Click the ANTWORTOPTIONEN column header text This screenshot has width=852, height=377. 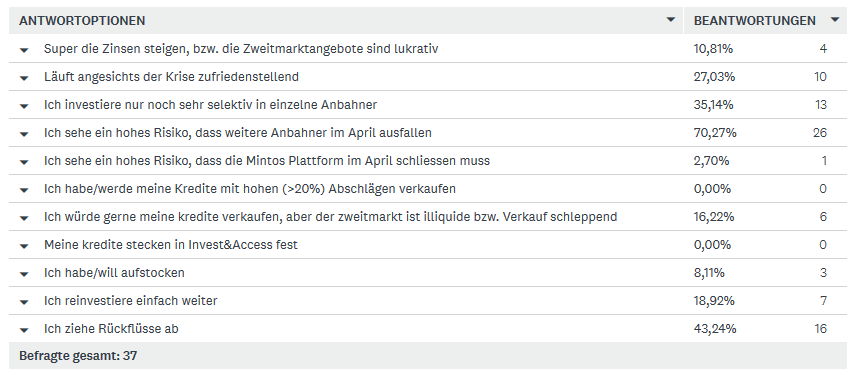82,21
